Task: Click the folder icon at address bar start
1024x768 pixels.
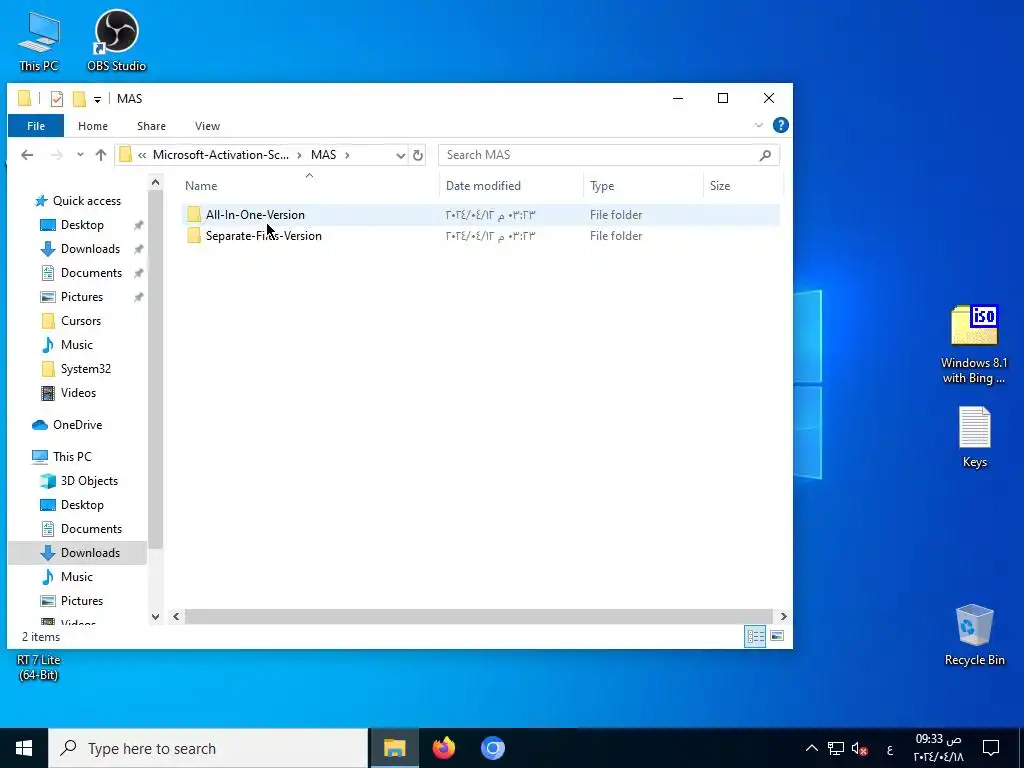Action: [125, 155]
